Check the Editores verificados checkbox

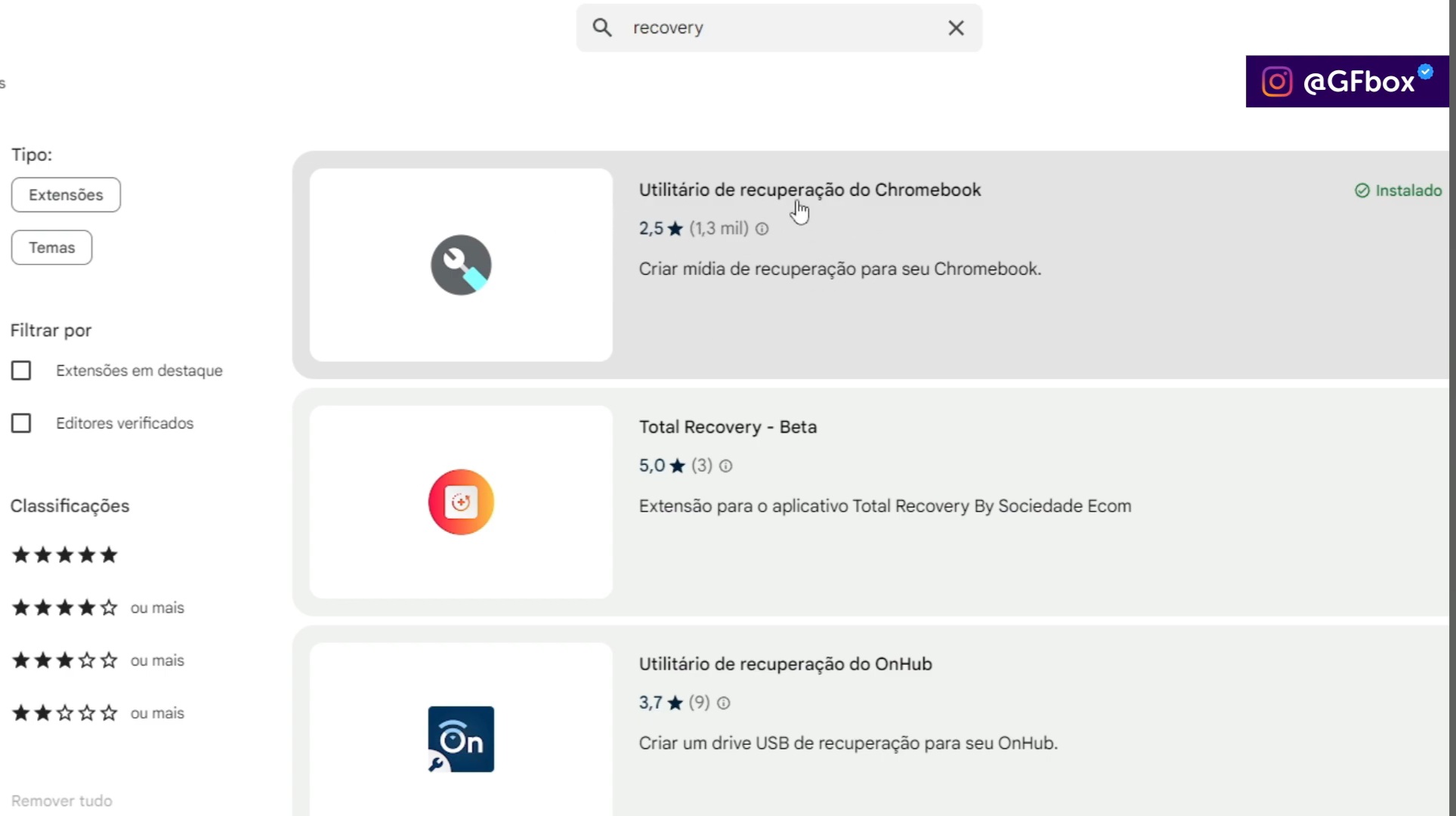click(x=21, y=423)
